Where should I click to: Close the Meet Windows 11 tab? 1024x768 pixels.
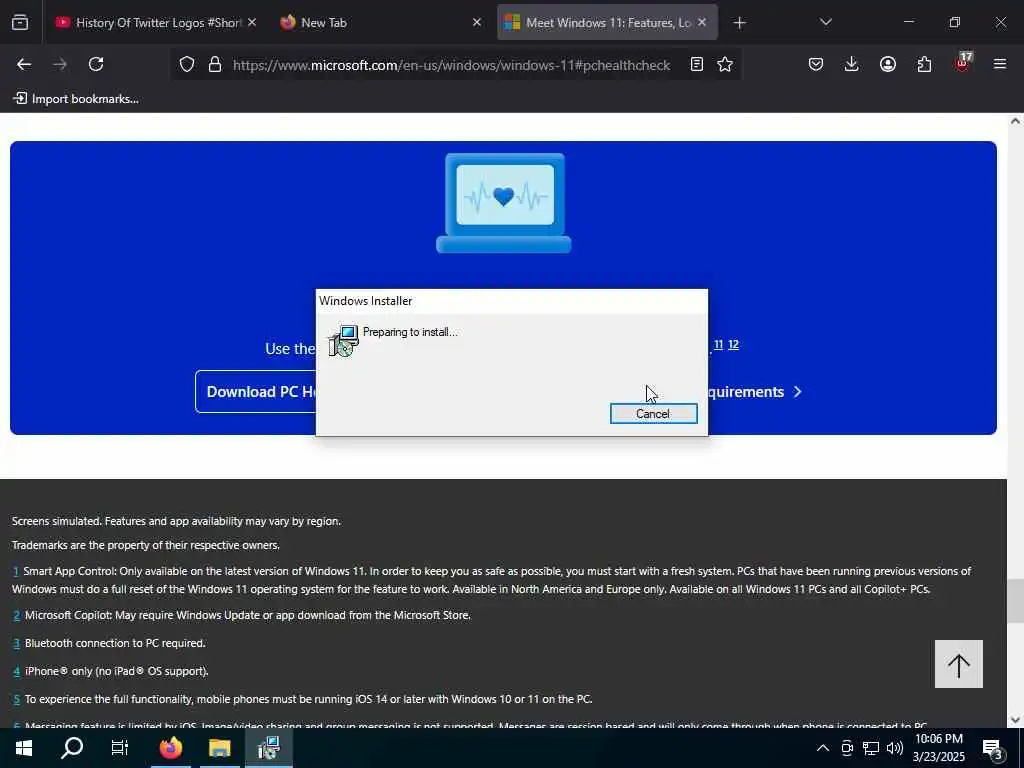point(702,22)
